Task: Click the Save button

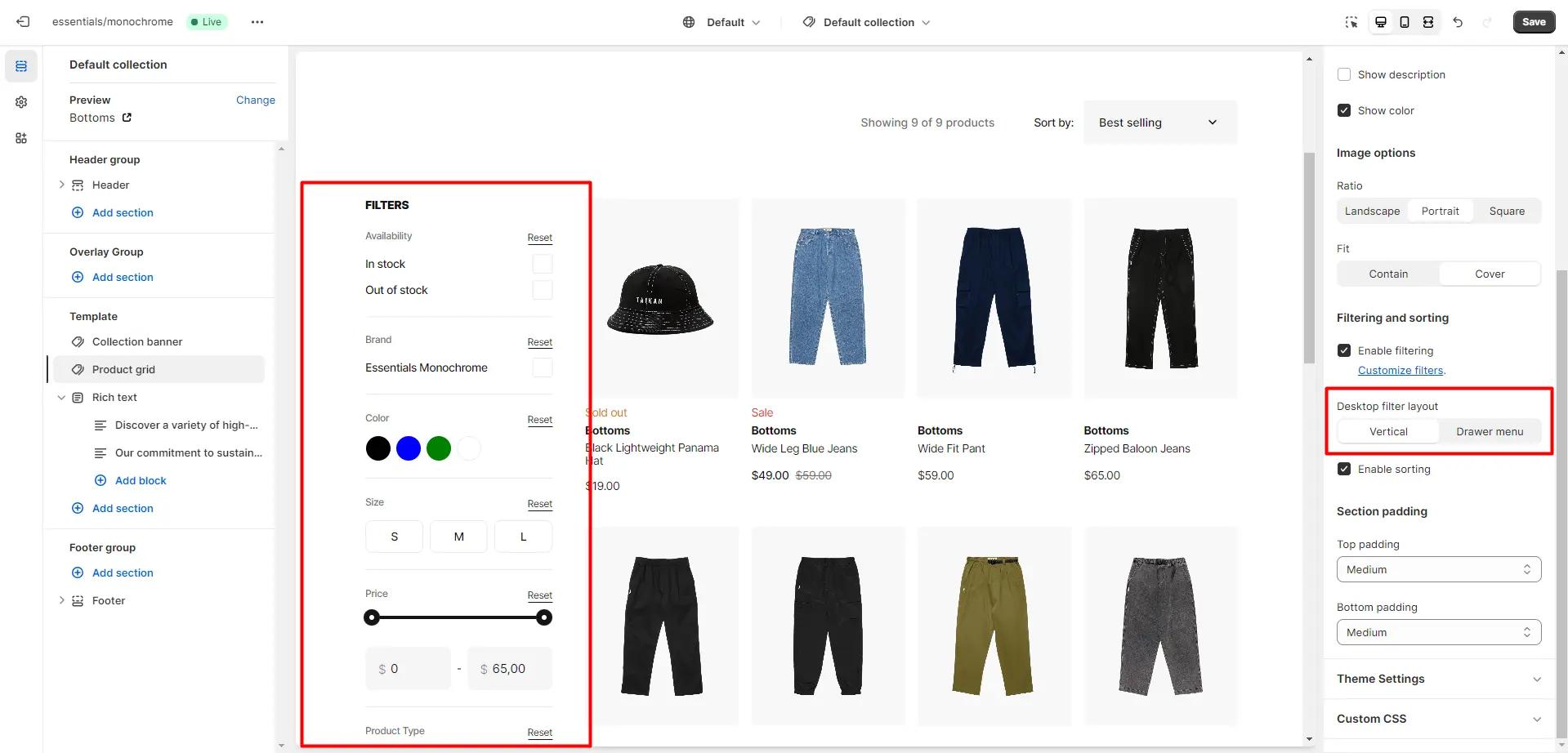Action: 1533,22
